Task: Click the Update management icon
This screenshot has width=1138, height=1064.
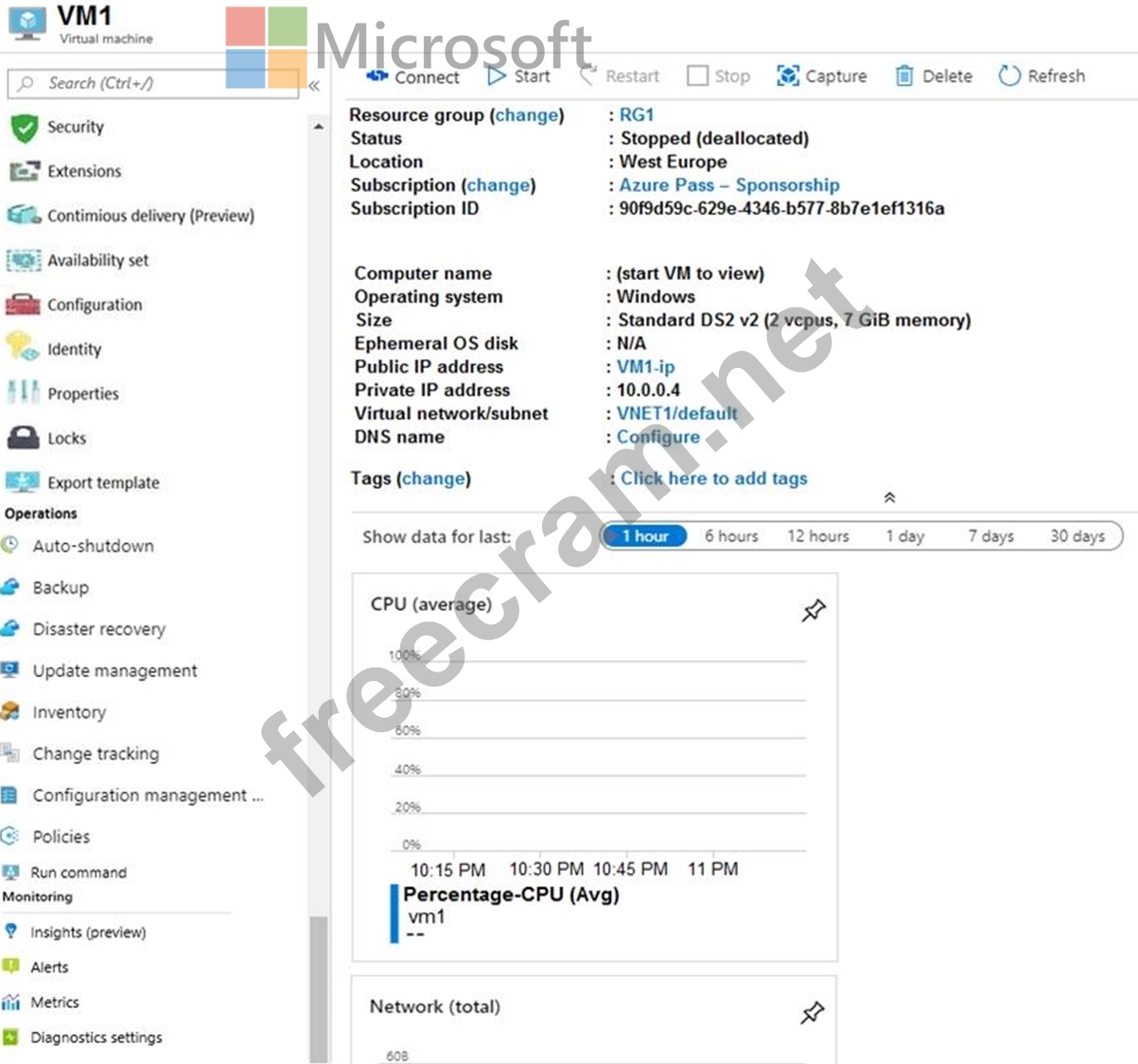Action: (10, 670)
